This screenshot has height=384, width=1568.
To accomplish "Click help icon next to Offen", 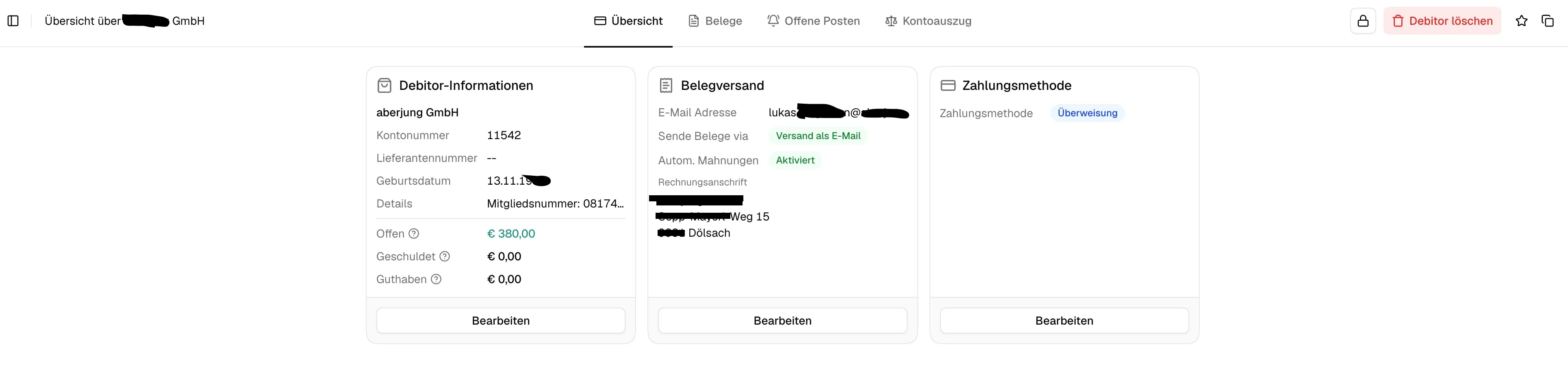I will click(x=414, y=233).
